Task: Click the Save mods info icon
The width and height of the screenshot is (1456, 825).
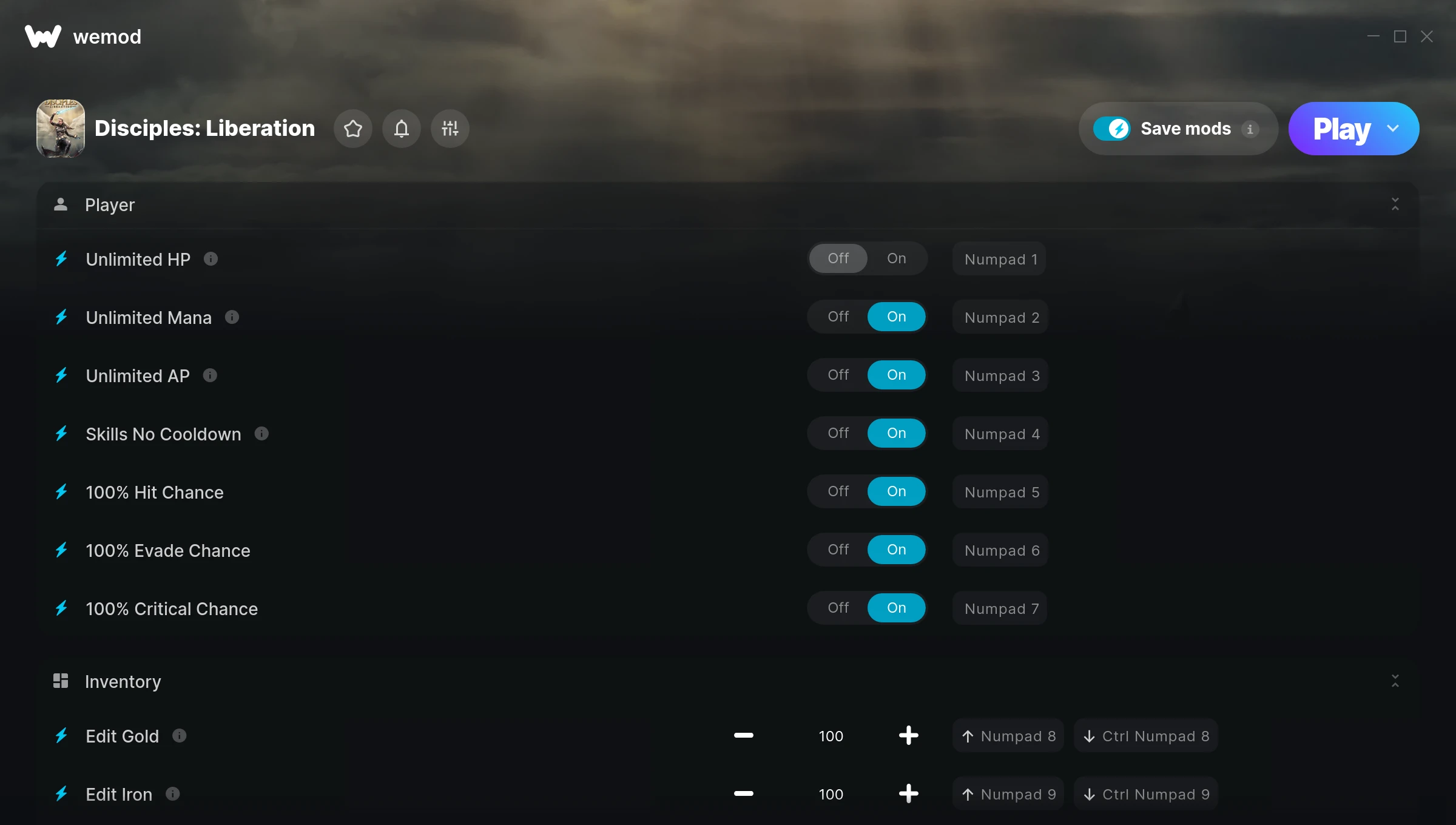Action: click(x=1250, y=129)
